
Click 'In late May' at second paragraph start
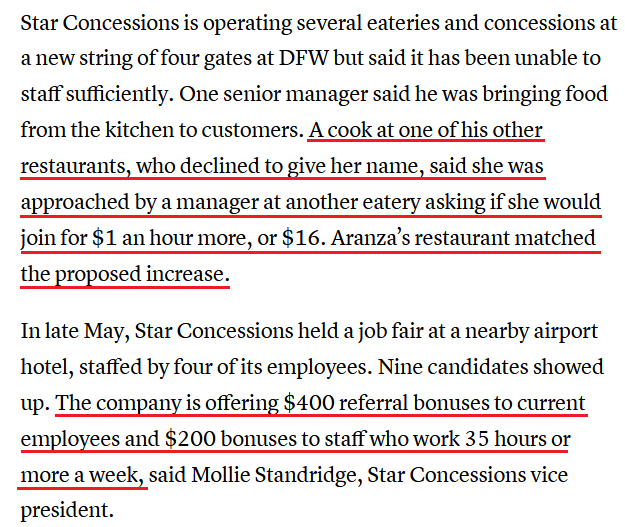[x=75, y=332]
